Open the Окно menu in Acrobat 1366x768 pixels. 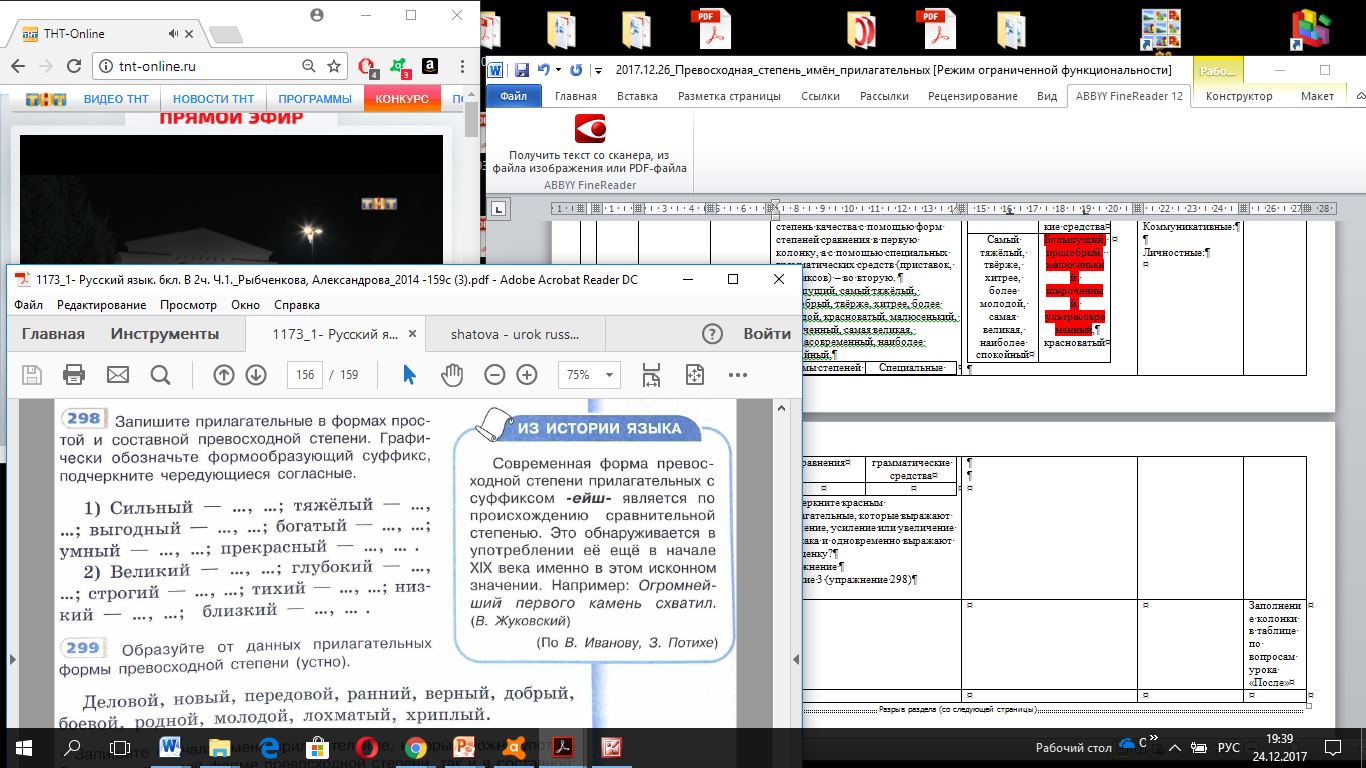click(245, 305)
